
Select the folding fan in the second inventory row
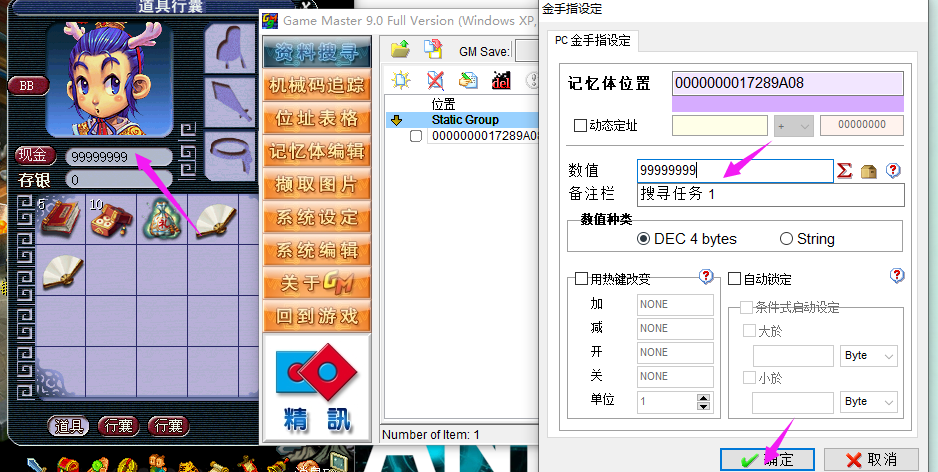point(62,272)
